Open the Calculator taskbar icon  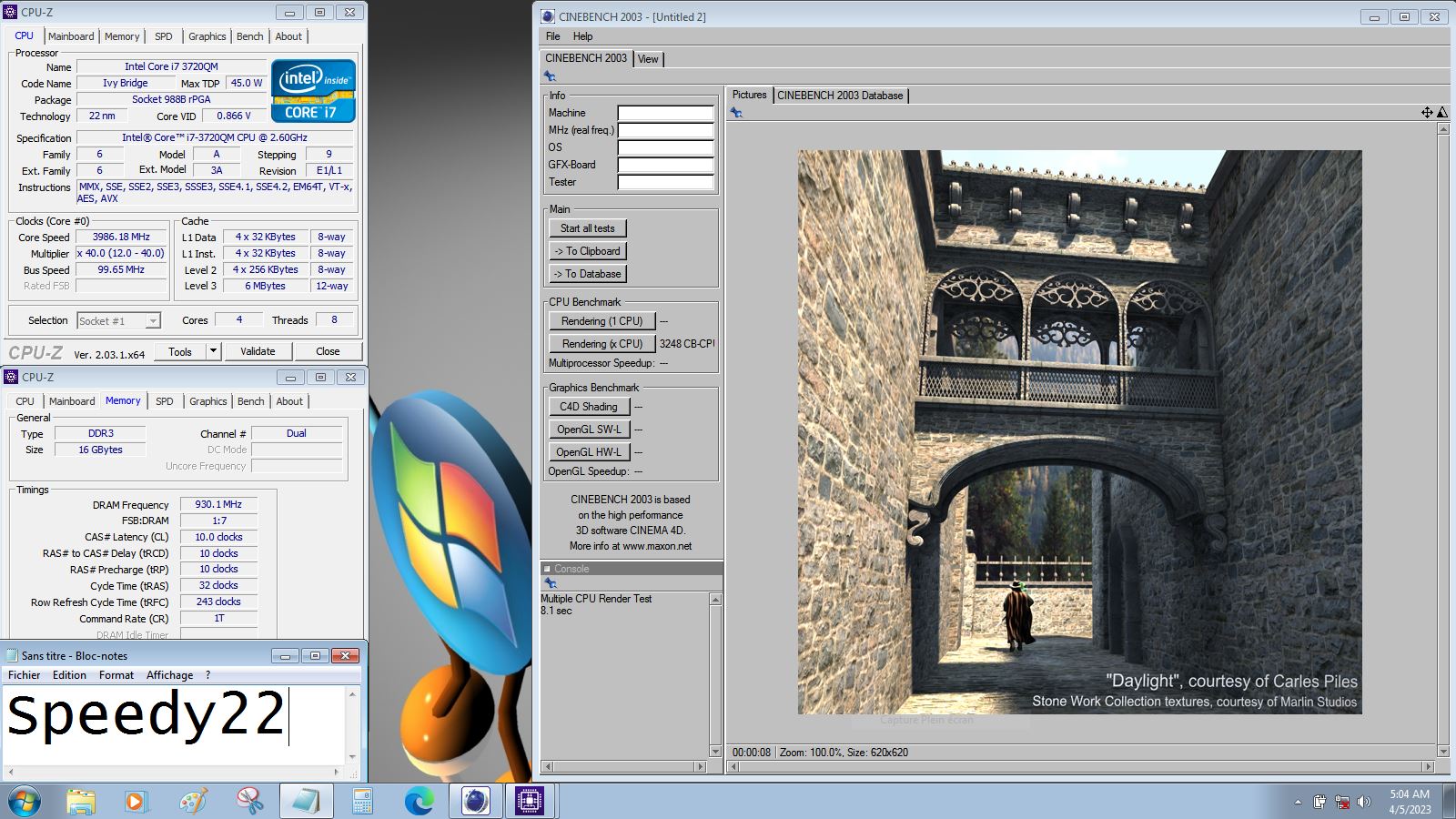pos(362,801)
